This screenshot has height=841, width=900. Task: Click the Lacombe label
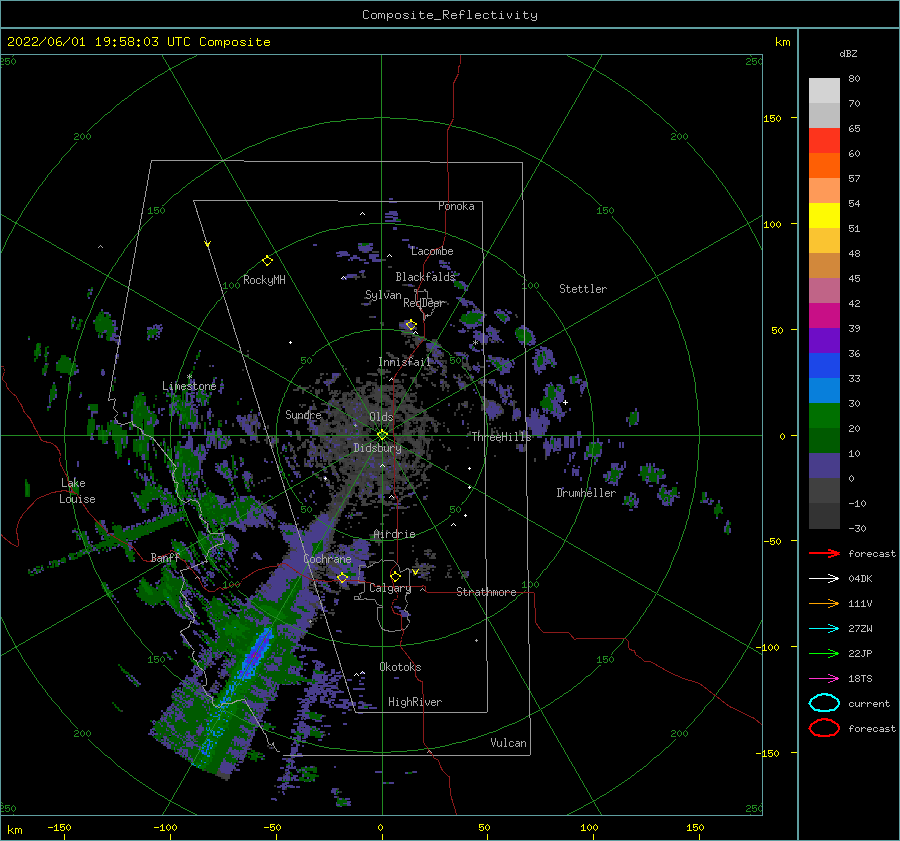pos(432,251)
